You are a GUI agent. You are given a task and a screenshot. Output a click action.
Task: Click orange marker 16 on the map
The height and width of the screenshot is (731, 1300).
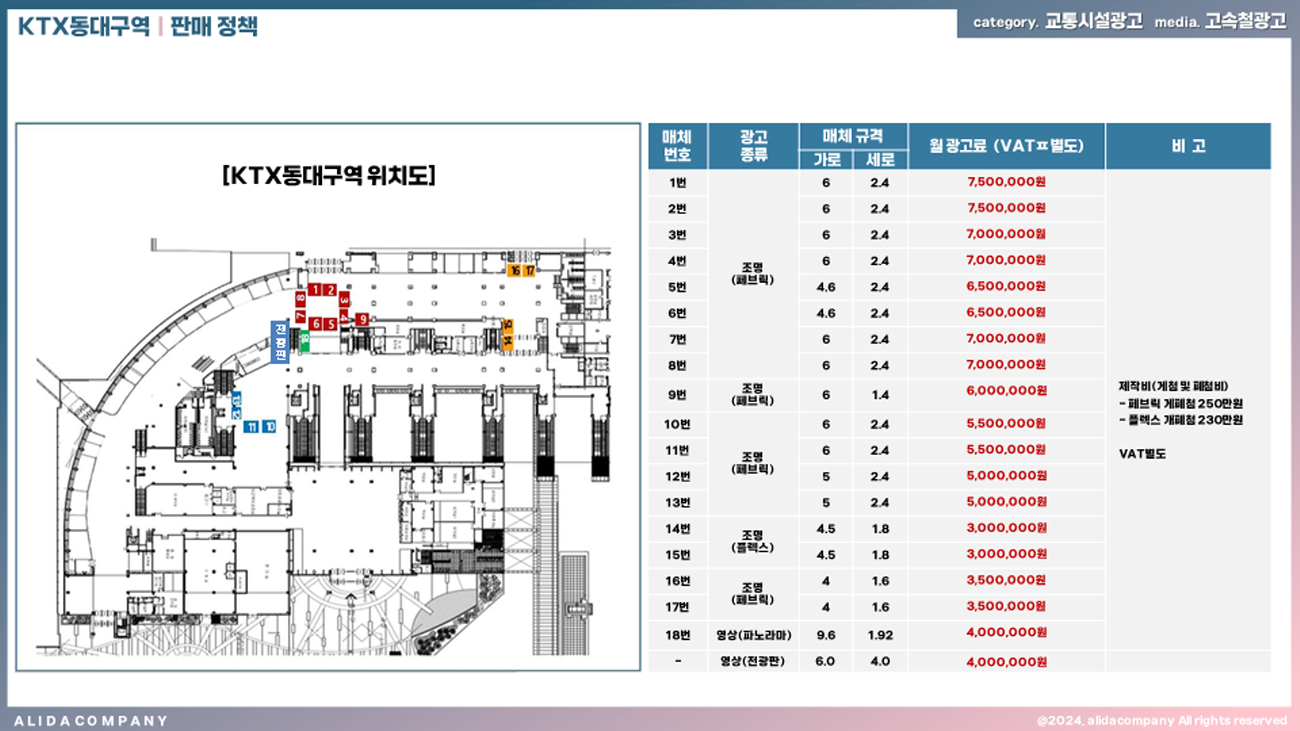pyautogui.click(x=515, y=270)
